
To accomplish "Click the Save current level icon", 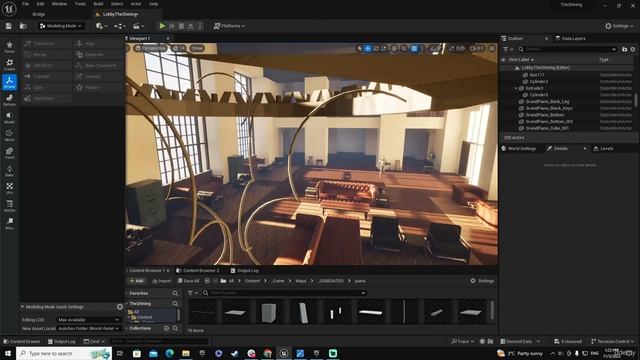I will (9, 26).
